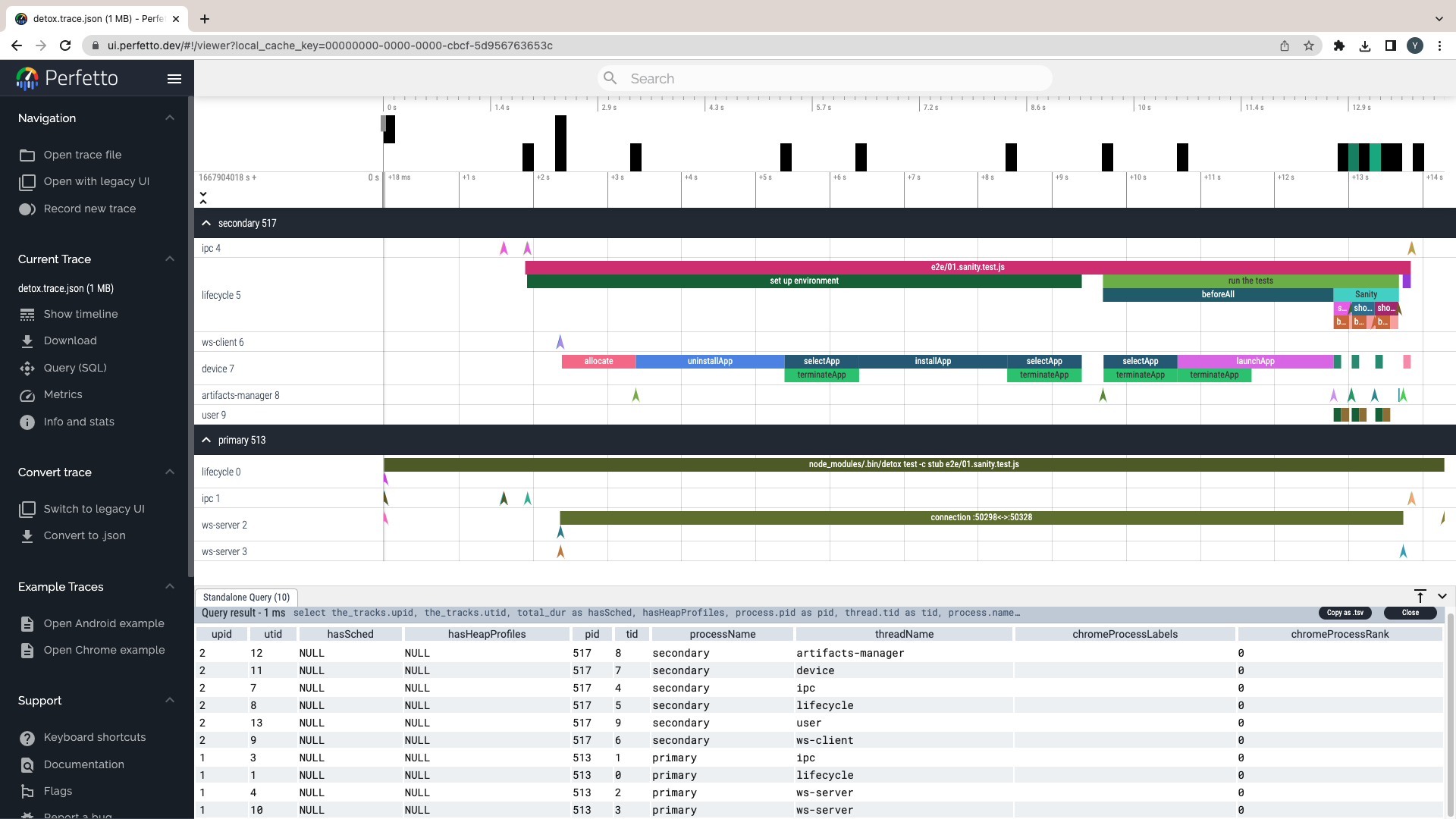Open the Perfetto hamburger menu

pos(174,79)
